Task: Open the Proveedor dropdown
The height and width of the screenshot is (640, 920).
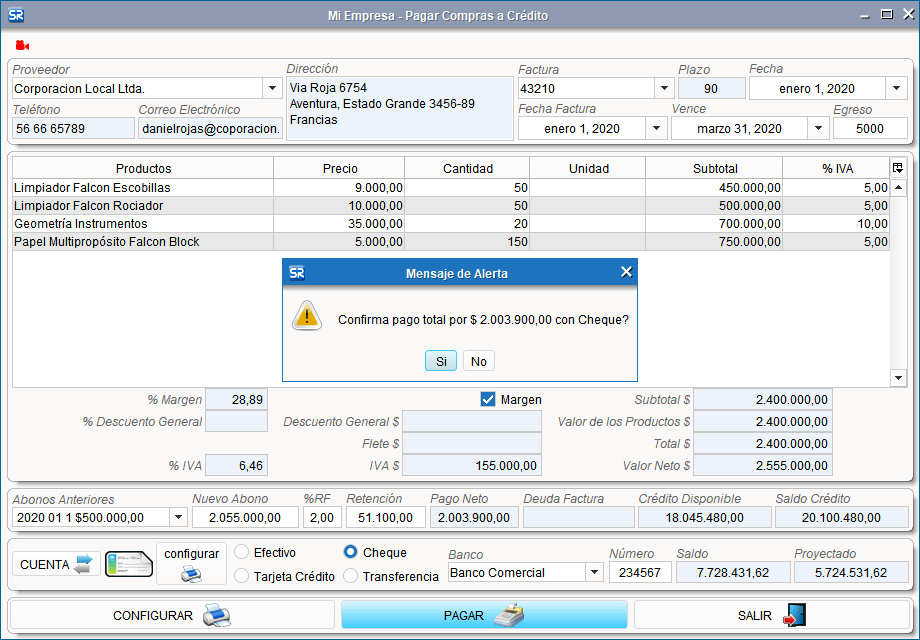Action: click(x=272, y=89)
